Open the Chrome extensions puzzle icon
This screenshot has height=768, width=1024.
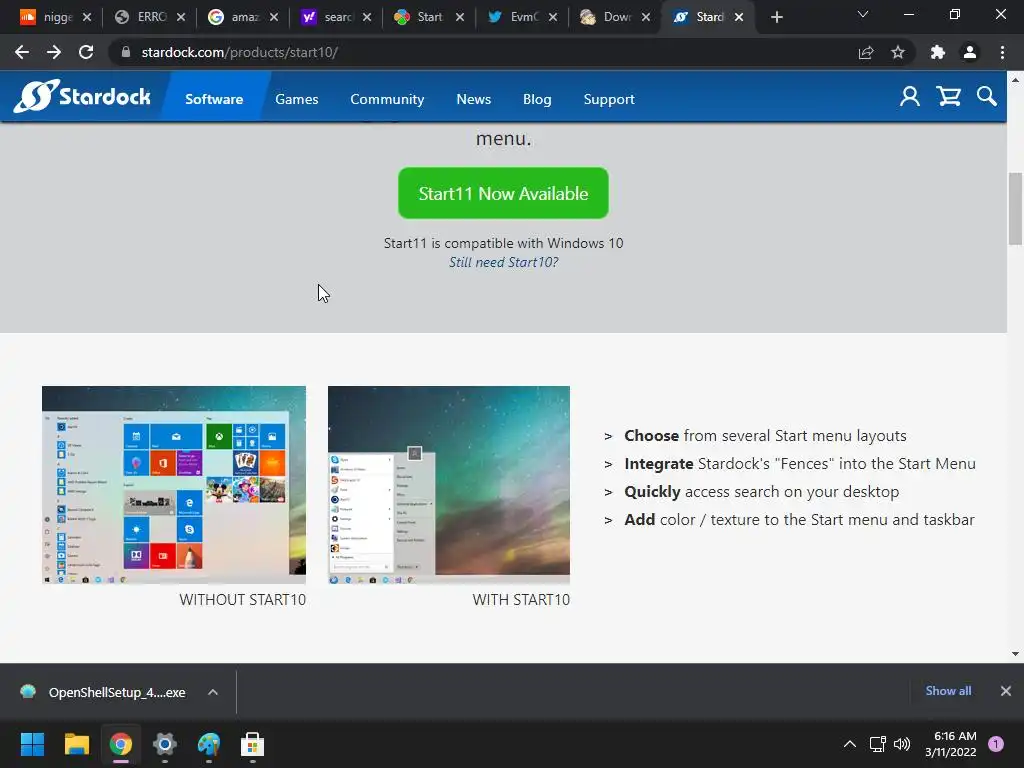click(938, 52)
